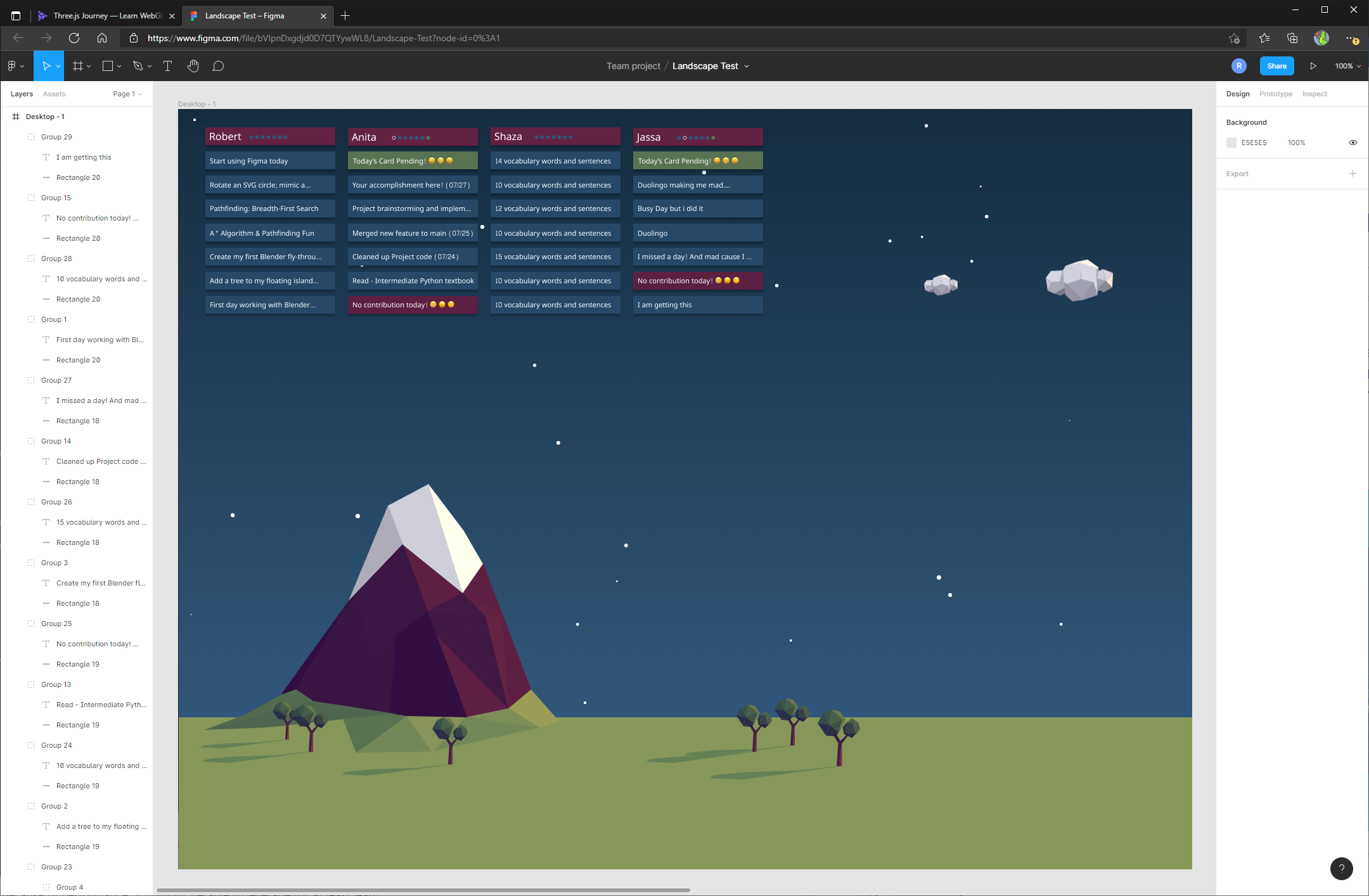Click the E5E5E5 background color swatch
The width and height of the screenshot is (1369, 896).
tap(1231, 143)
